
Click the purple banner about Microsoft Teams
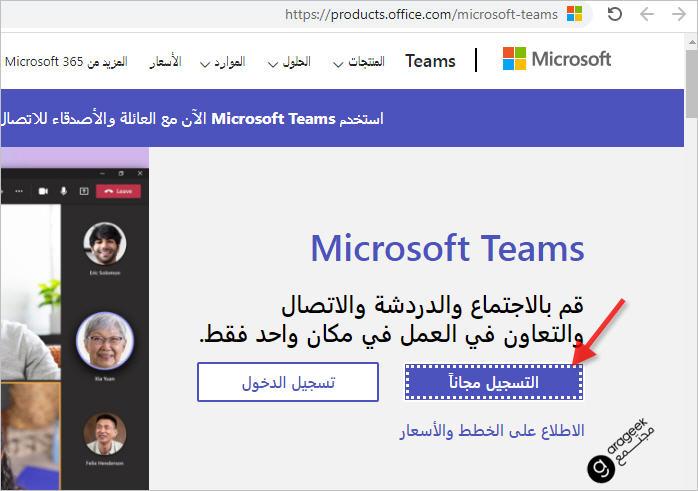(x=342, y=118)
